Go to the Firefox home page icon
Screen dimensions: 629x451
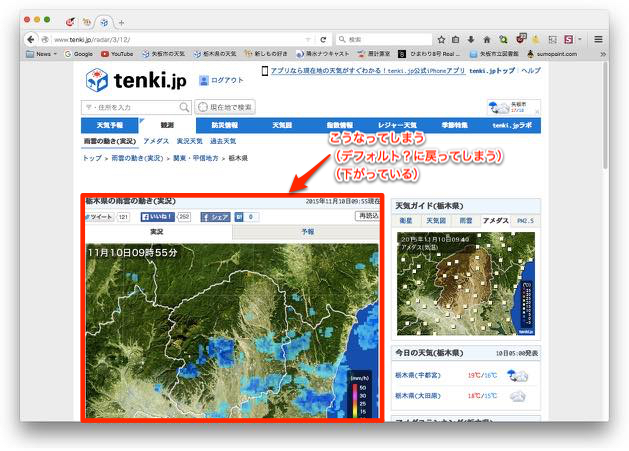tap(486, 39)
